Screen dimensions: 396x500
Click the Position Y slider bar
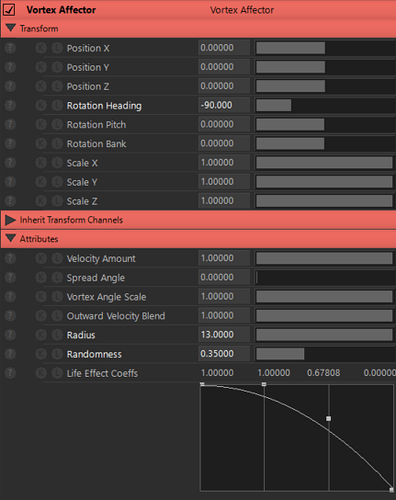[x=325, y=67]
